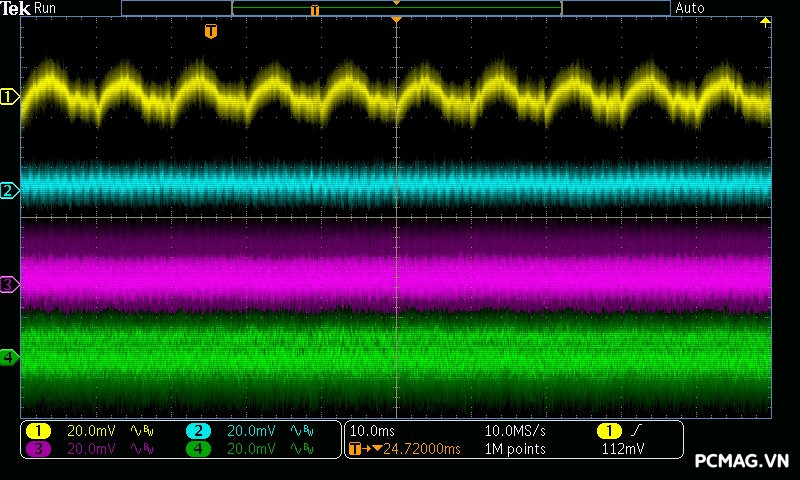Click the orange trigger position T marker on the graticule
Viewport: 800px width, 480px height.
pyautogui.click(x=210, y=32)
